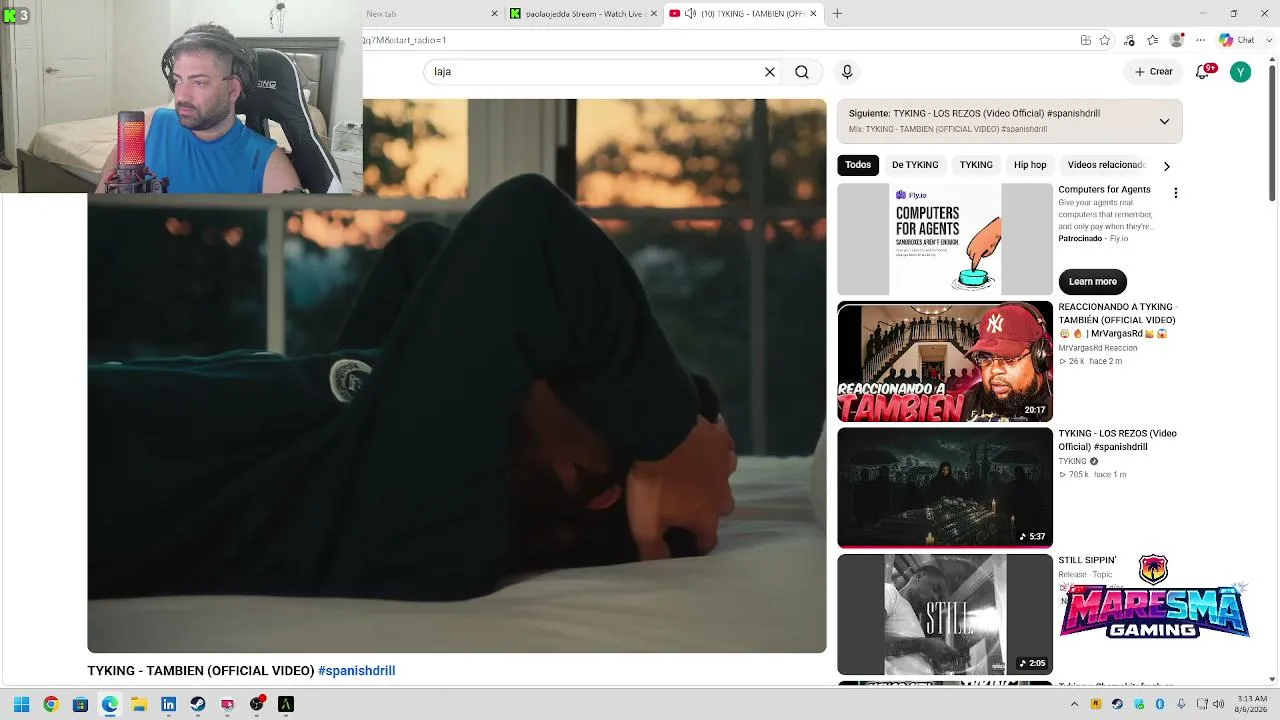This screenshot has height=720, width=1280.
Task: Open a new browser tab
Action: 837,14
